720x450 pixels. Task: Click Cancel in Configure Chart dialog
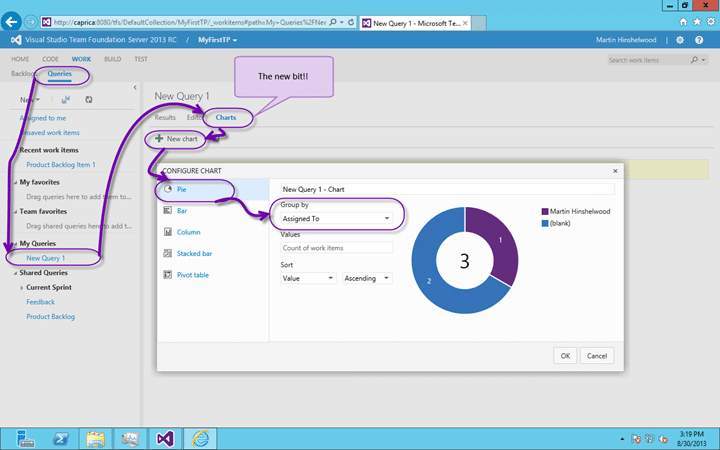(597, 356)
